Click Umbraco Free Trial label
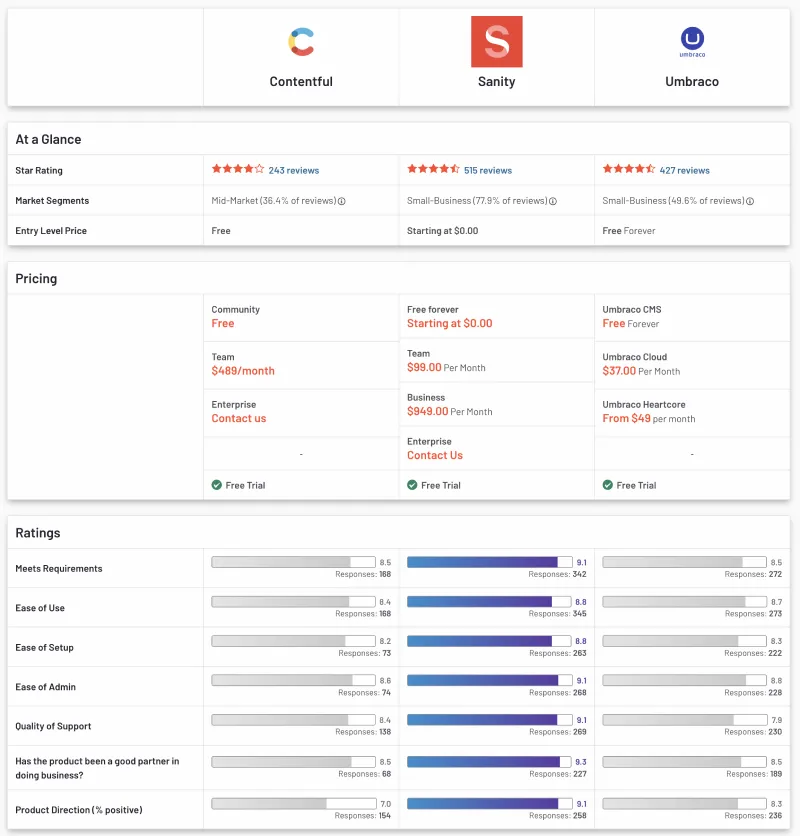 636,486
